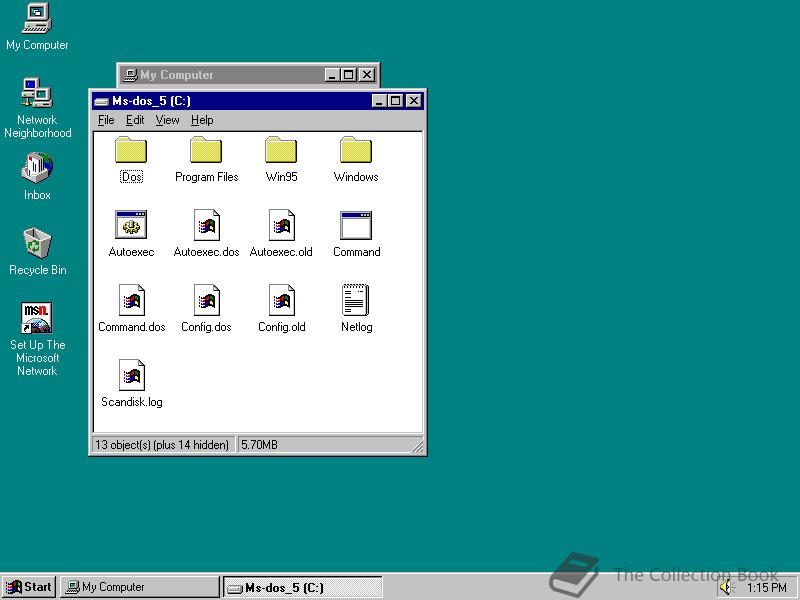Close the background My Computer window
Viewport: 800px width, 600px height.
(x=367, y=75)
